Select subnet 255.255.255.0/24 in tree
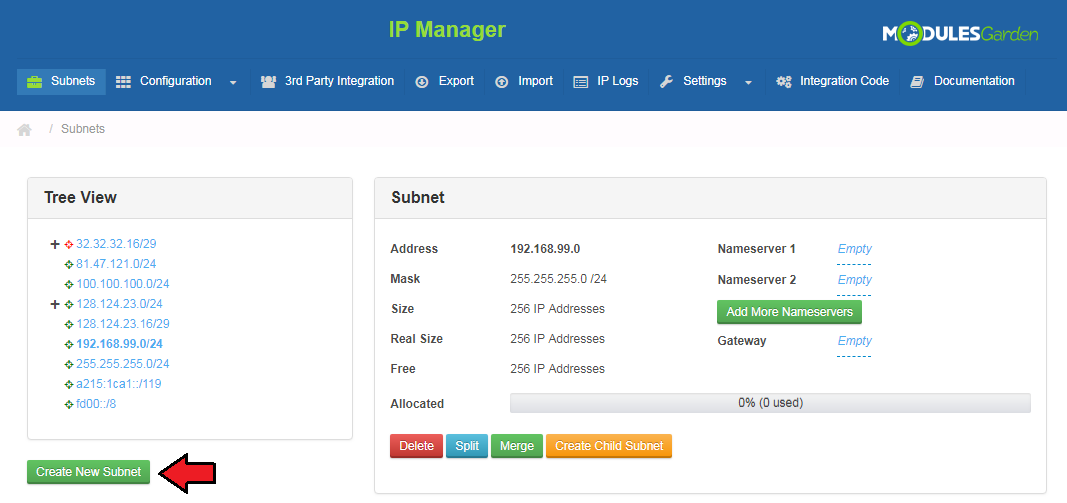The height and width of the screenshot is (503, 1067). [x=122, y=364]
